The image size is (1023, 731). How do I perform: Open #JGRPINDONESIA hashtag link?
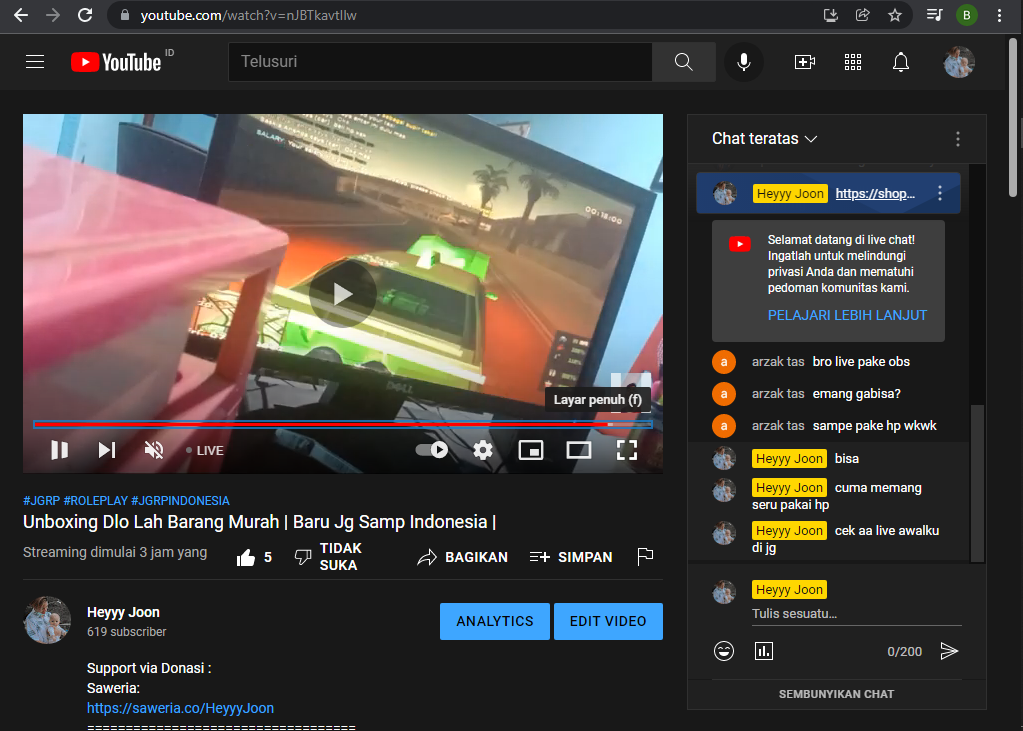click(x=180, y=501)
